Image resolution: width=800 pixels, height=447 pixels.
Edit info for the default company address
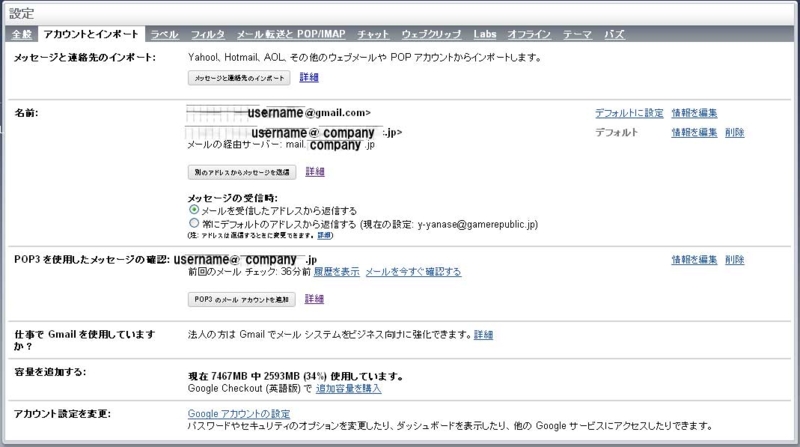coord(694,132)
